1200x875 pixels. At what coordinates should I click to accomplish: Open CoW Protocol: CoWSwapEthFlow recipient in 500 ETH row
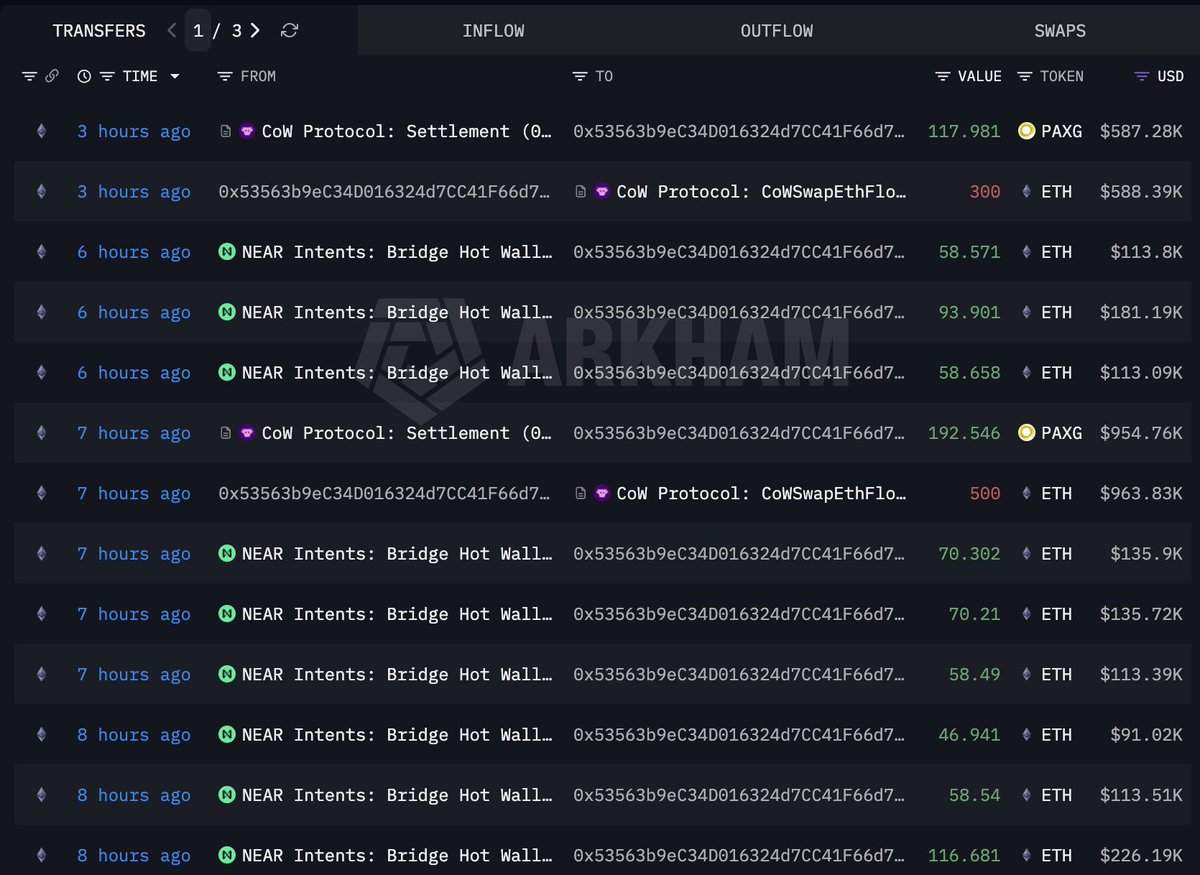(762, 493)
